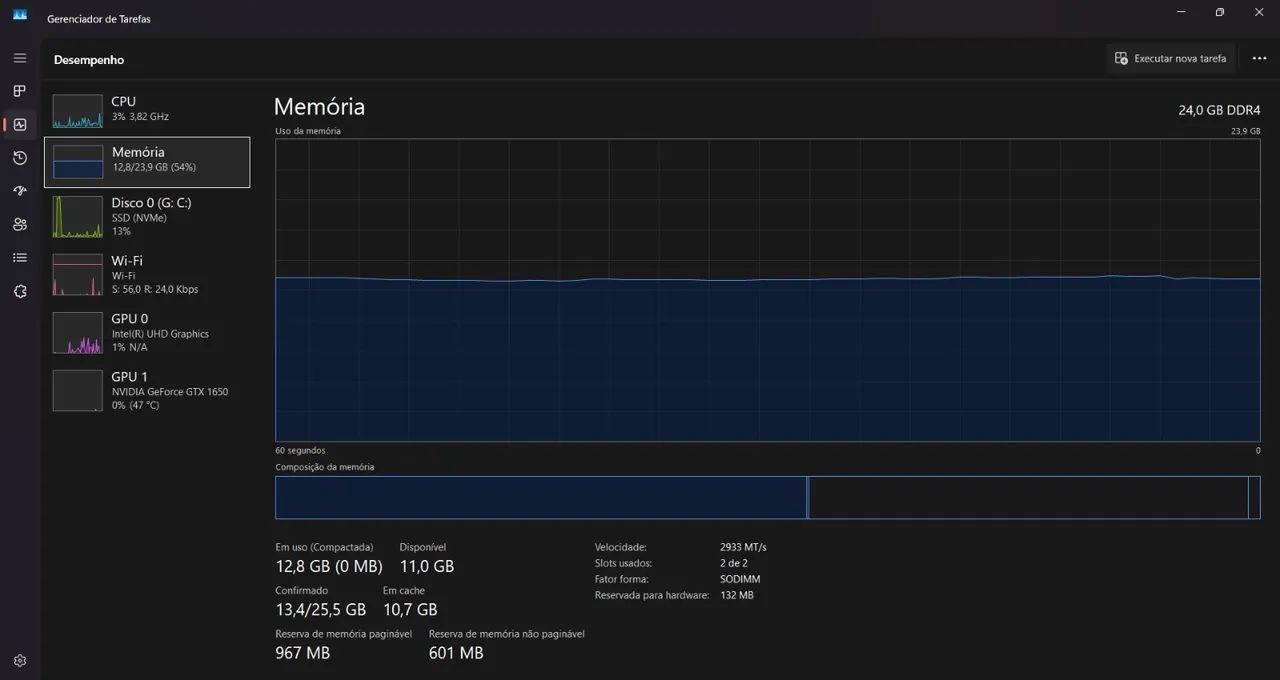Click the 132 MB hardware reserved value

737,595
